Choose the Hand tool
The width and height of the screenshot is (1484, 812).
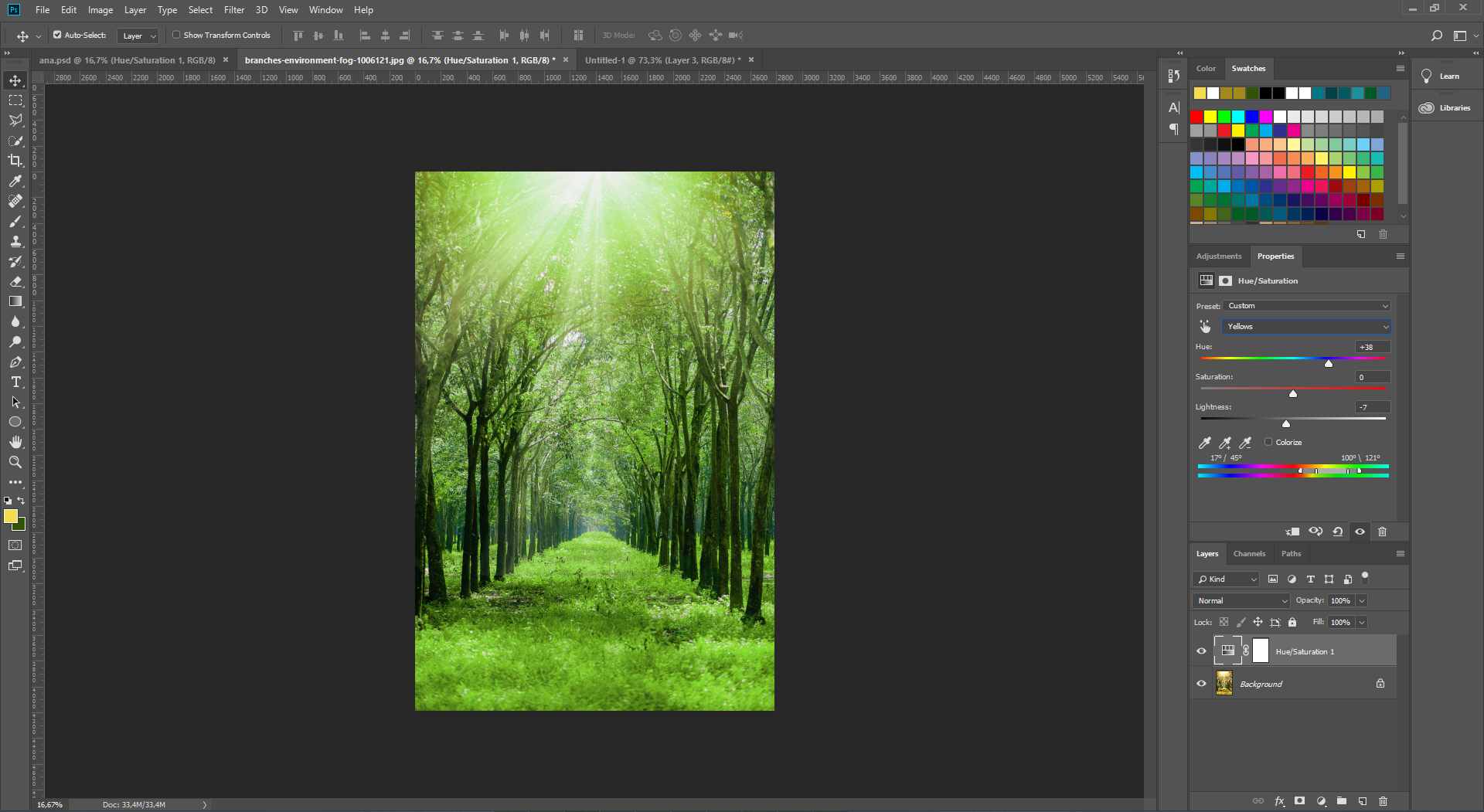(x=15, y=442)
